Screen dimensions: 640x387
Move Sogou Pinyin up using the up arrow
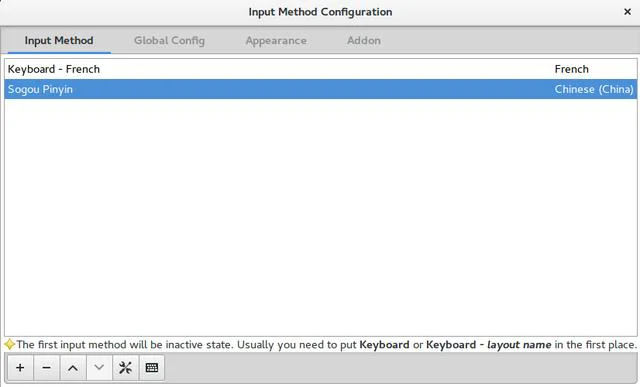73,368
